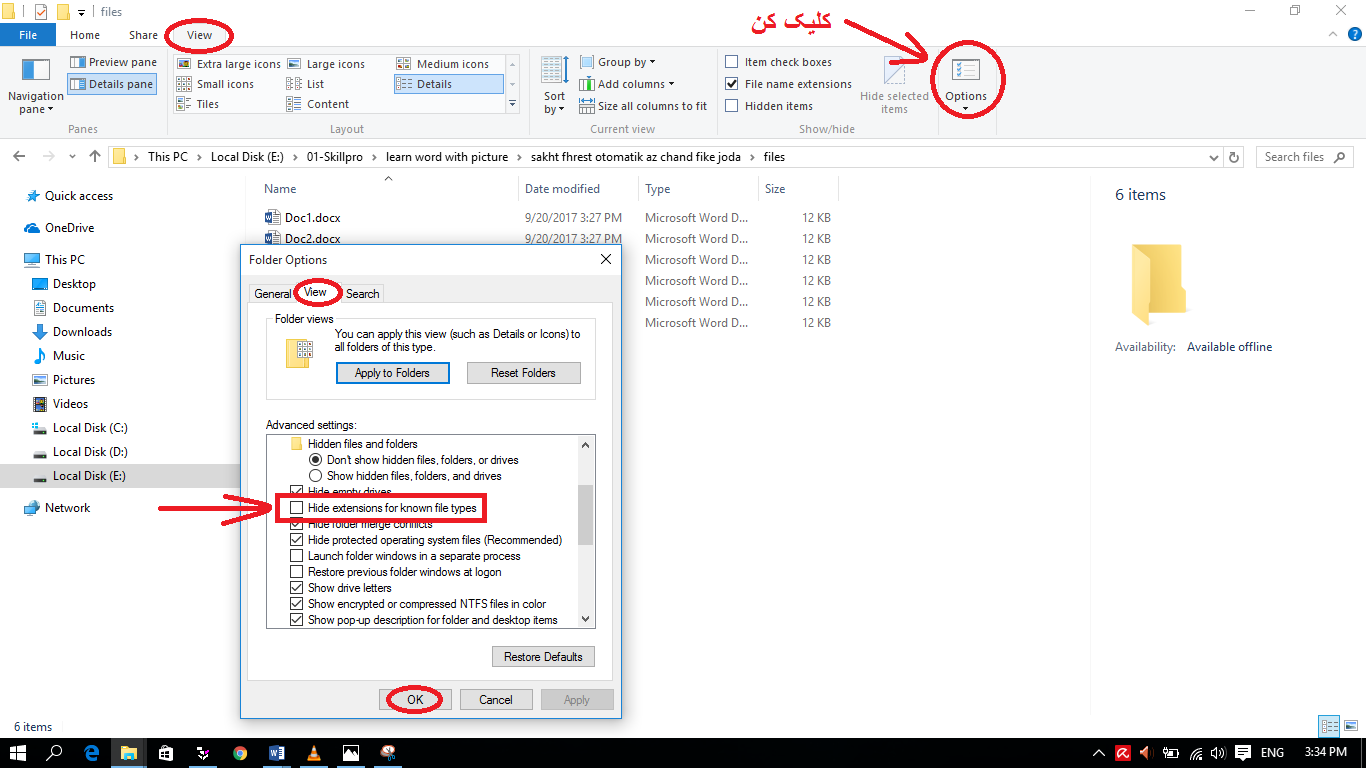
Task: Uncheck Hide protected operating system files
Action: (x=296, y=540)
